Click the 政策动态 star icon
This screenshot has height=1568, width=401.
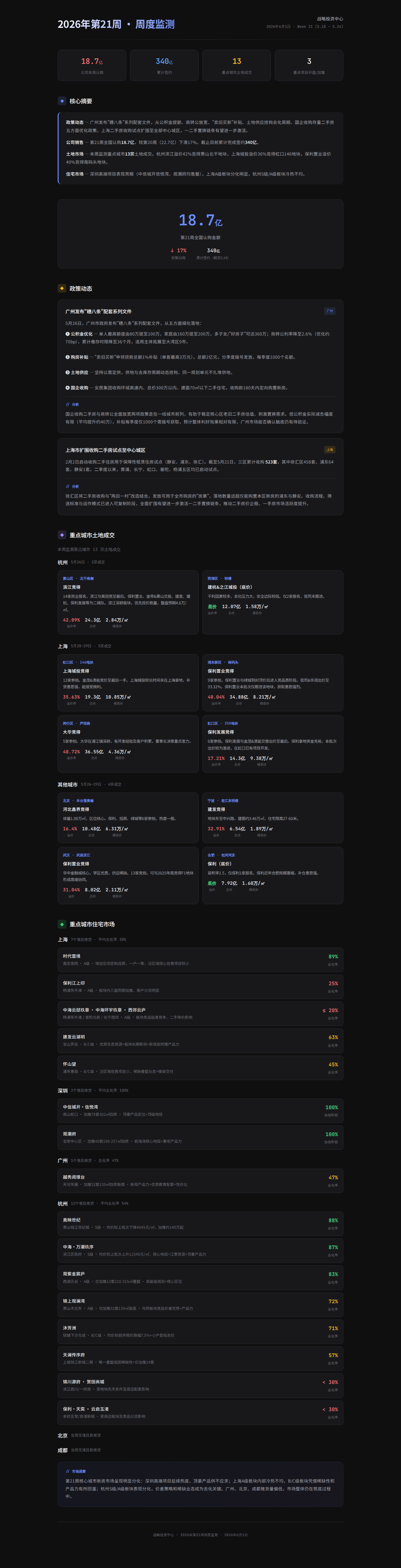tap(62, 289)
